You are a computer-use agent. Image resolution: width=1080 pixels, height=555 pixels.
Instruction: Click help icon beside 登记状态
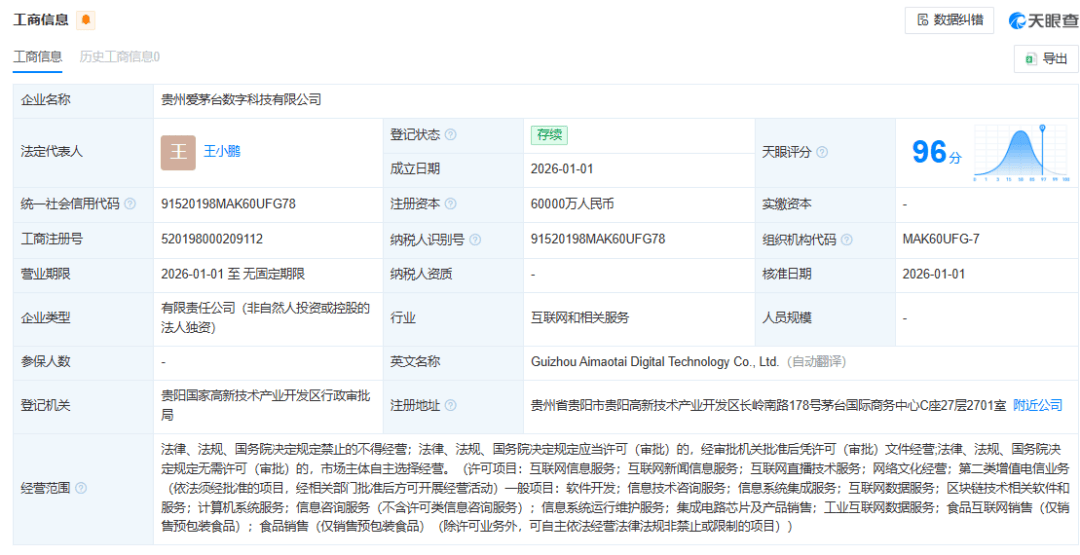(450, 135)
